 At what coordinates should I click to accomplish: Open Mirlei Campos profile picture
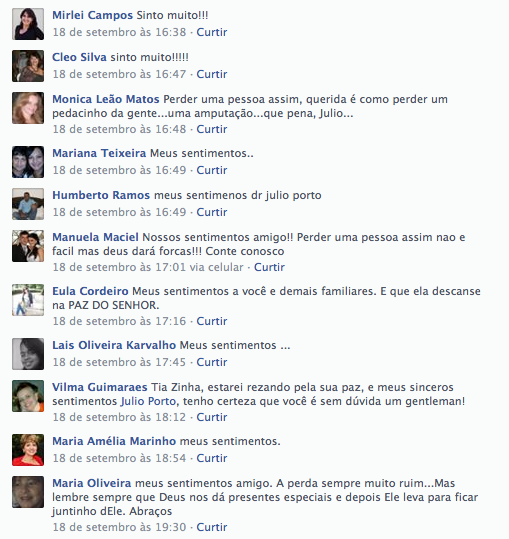(28, 24)
